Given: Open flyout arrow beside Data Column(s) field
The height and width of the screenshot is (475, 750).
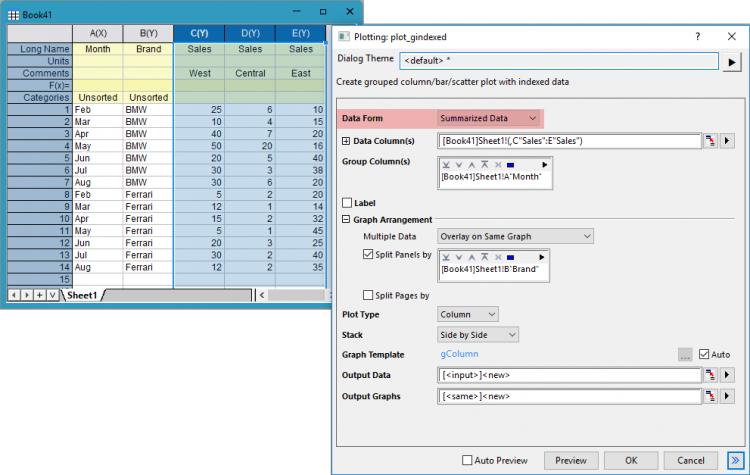Looking at the screenshot, I should 727,141.
